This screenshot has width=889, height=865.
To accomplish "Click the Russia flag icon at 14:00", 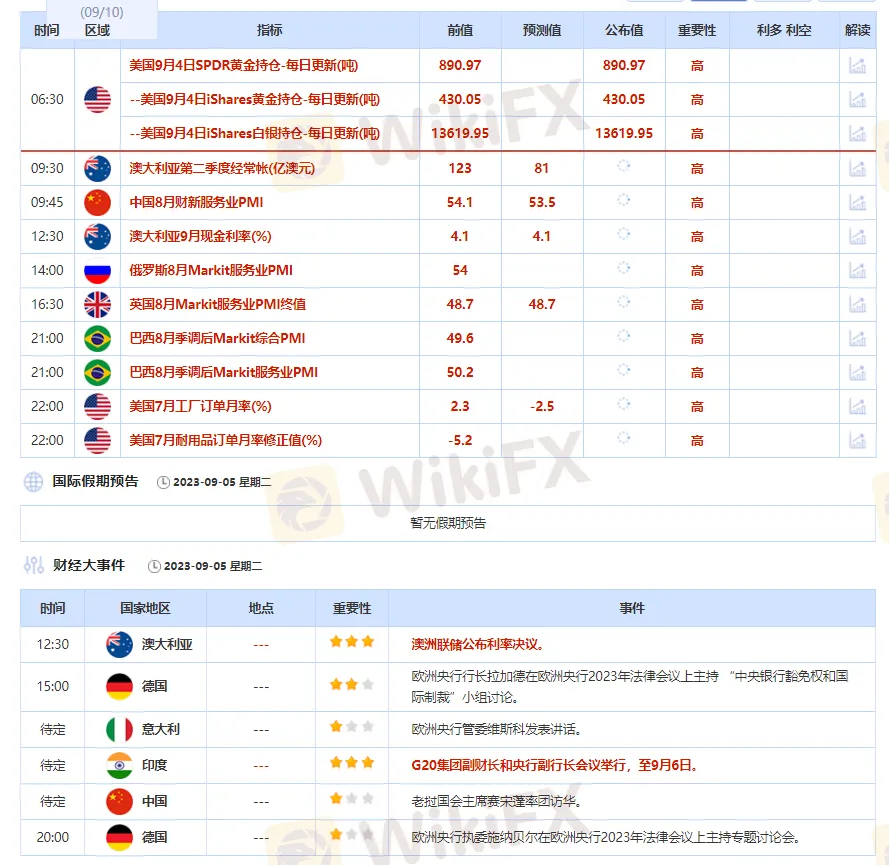I will (x=97, y=270).
